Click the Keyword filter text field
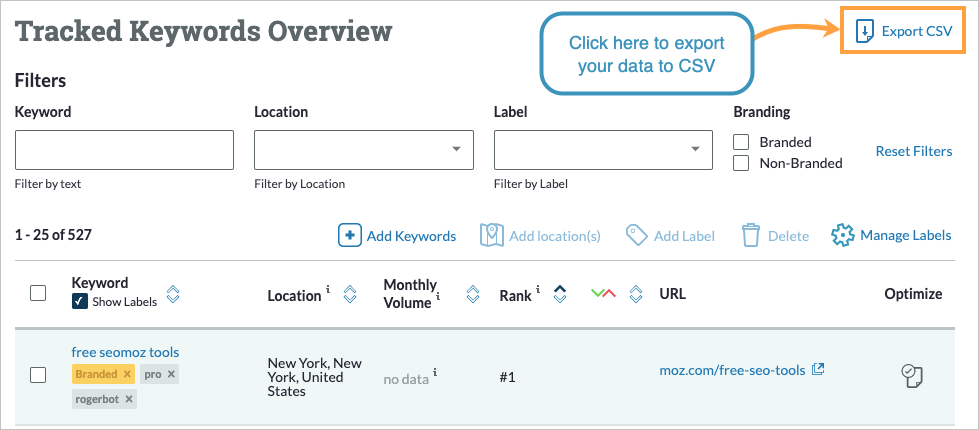This screenshot has width=979, height=430. [x=124, y=150]
